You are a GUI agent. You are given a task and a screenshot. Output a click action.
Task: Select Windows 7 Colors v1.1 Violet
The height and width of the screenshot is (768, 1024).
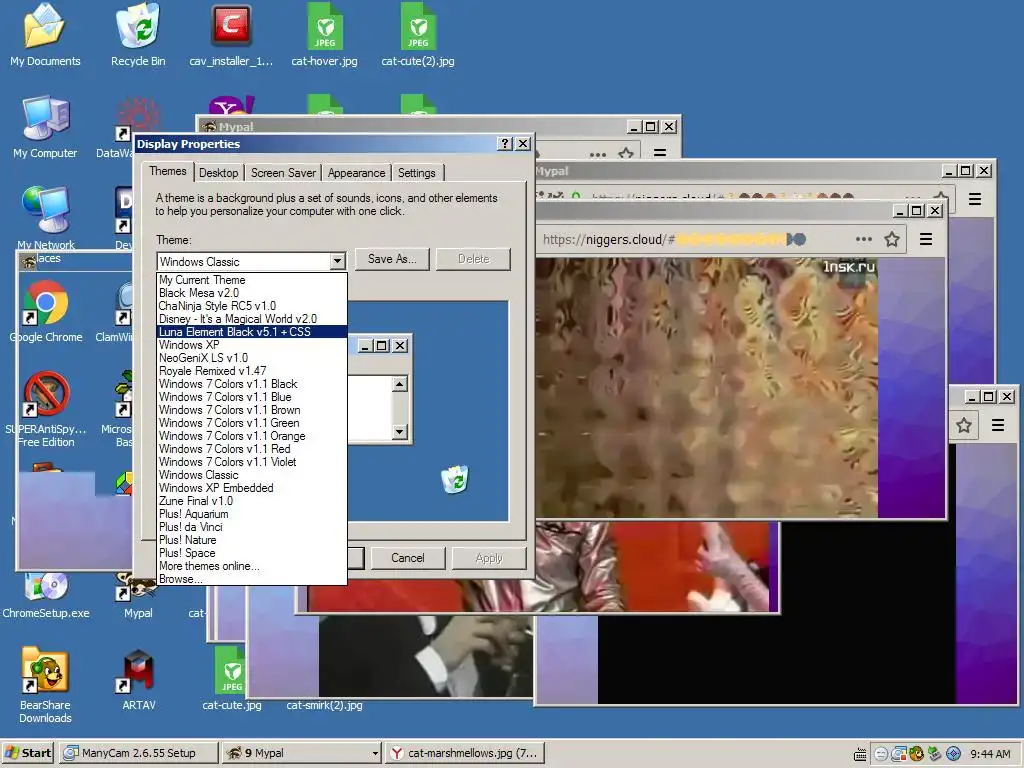tap(252, 462)
